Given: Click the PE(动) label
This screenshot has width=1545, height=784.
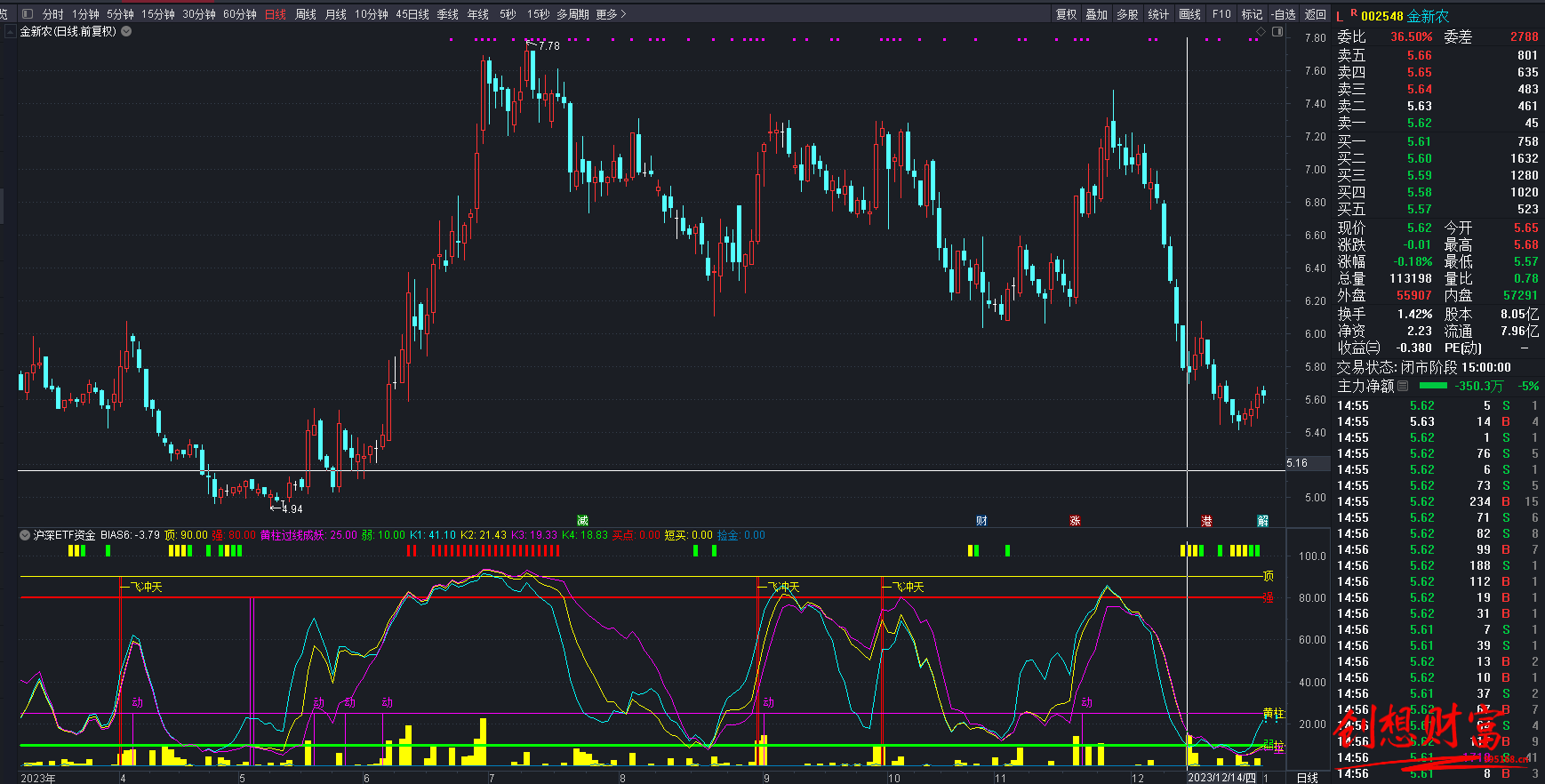Looking at the screenshot, I should point(1462,348).
